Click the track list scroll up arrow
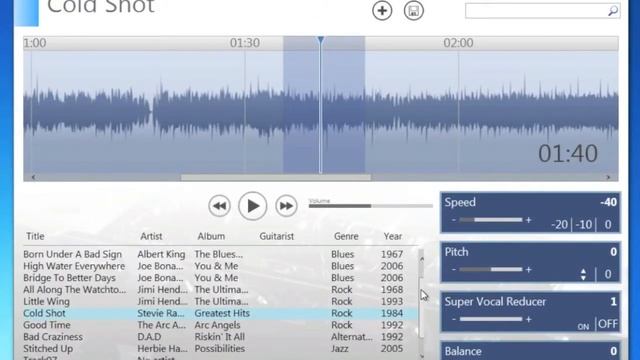 coord(422,259)
